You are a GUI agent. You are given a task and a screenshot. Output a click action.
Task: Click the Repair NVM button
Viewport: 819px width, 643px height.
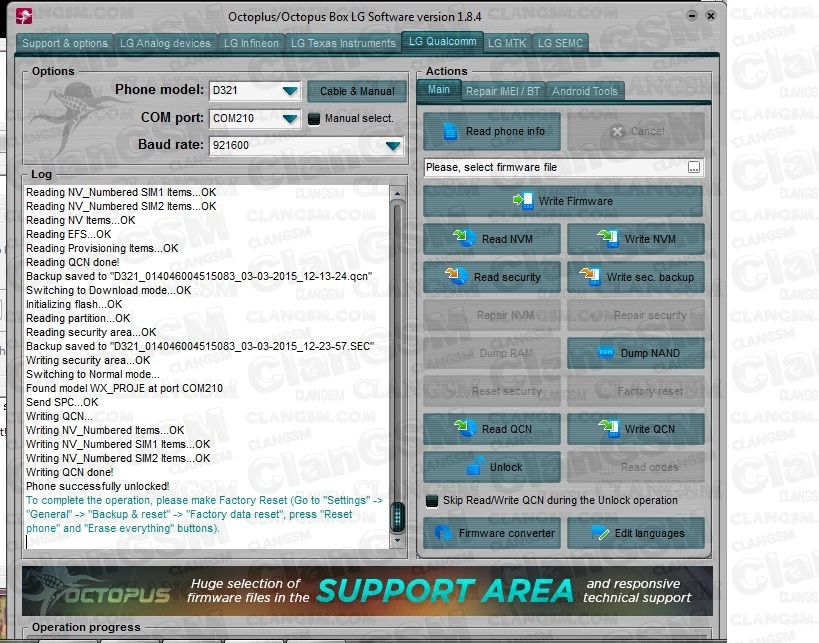tap(492, 315)
